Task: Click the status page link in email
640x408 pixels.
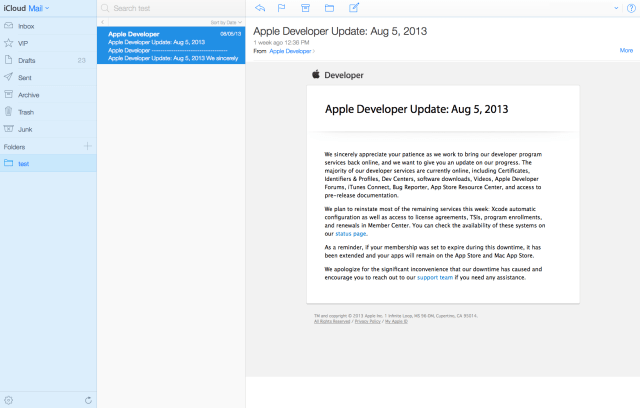Action: click(352, 233)
